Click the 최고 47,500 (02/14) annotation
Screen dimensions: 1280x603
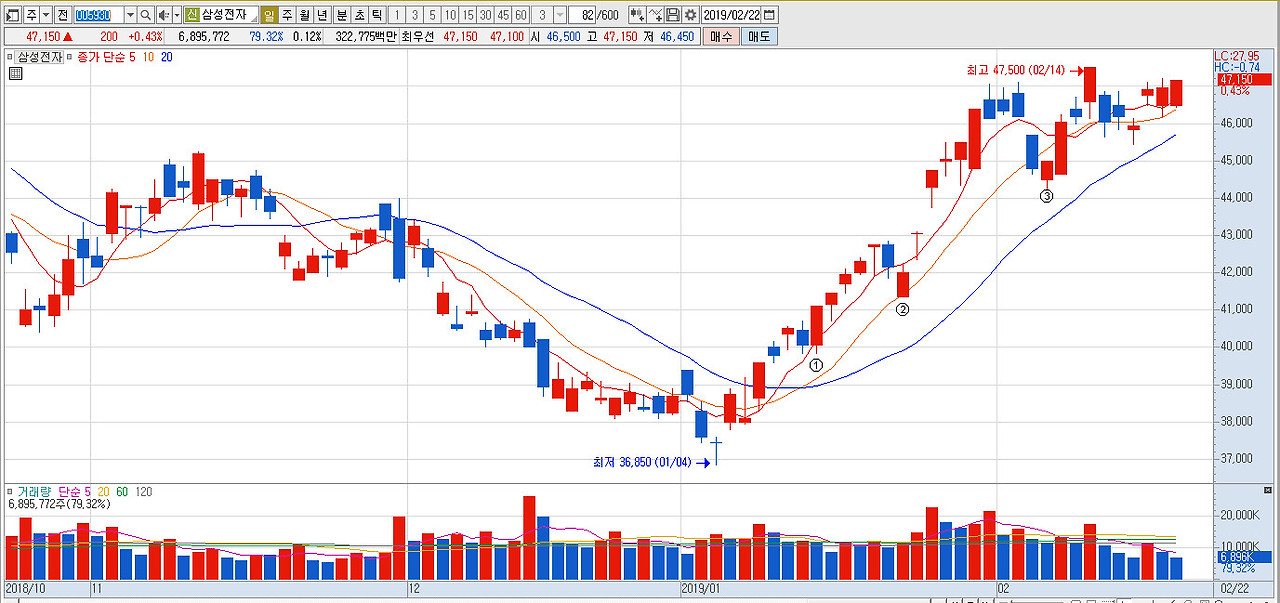coord(1016,70)
